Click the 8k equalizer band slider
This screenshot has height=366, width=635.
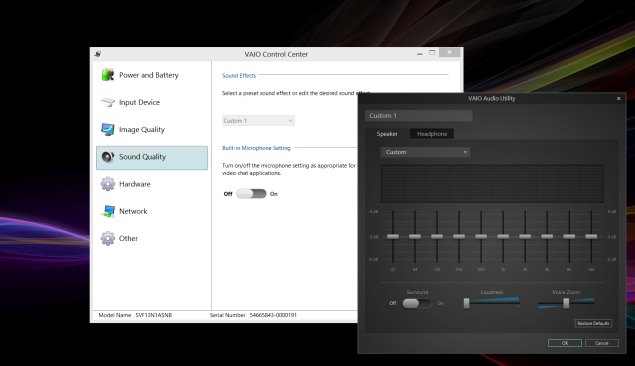569,236
